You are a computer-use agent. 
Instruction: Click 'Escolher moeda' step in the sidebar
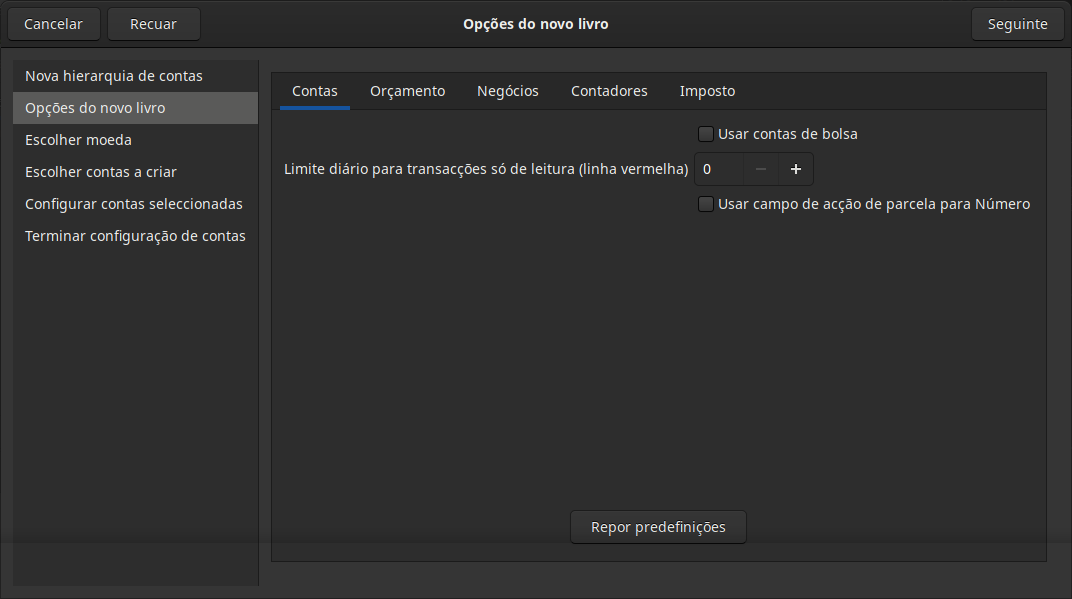(x=78, y=140)
